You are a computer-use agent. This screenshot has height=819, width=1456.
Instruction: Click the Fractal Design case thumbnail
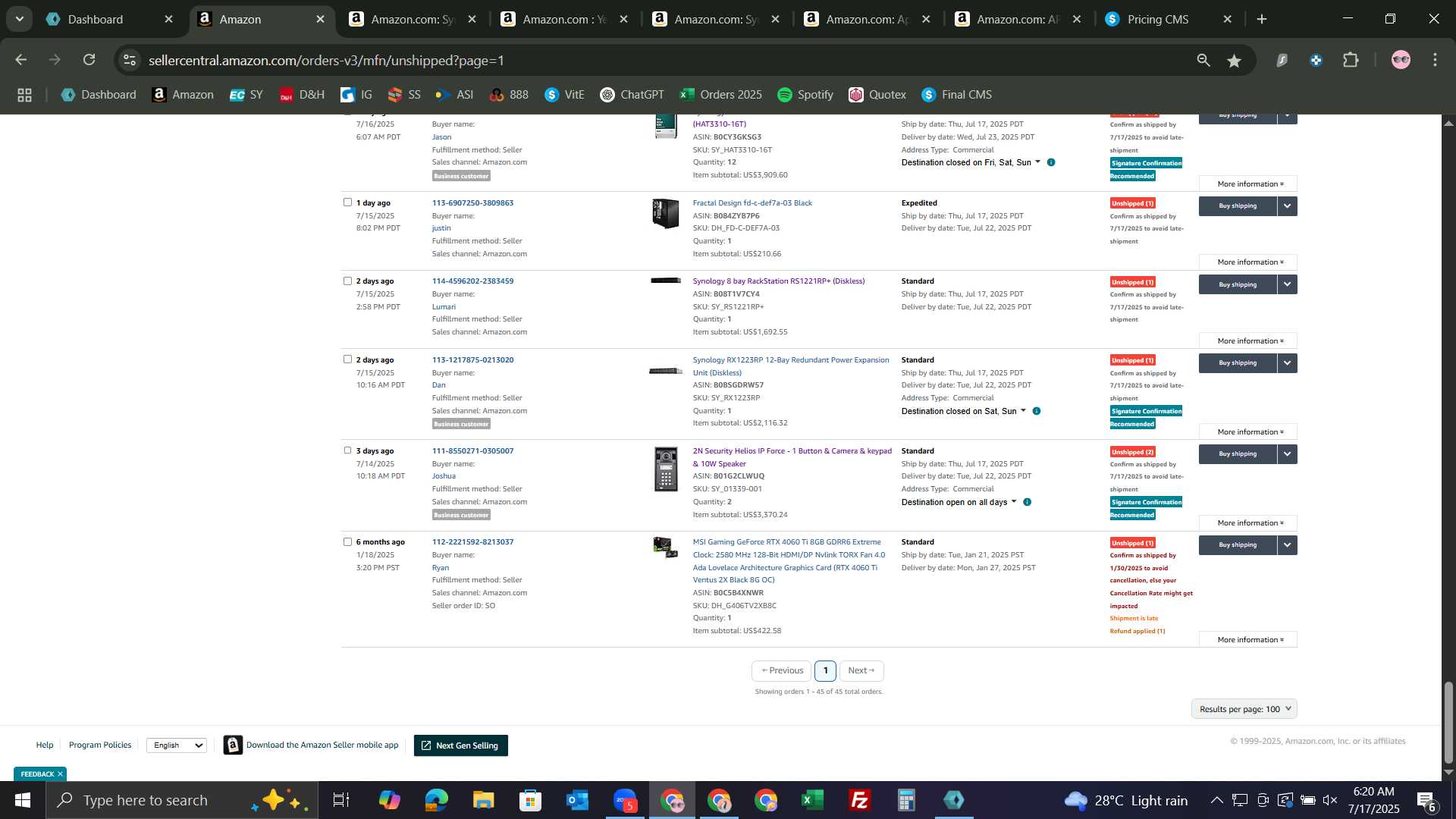(665, 213)
